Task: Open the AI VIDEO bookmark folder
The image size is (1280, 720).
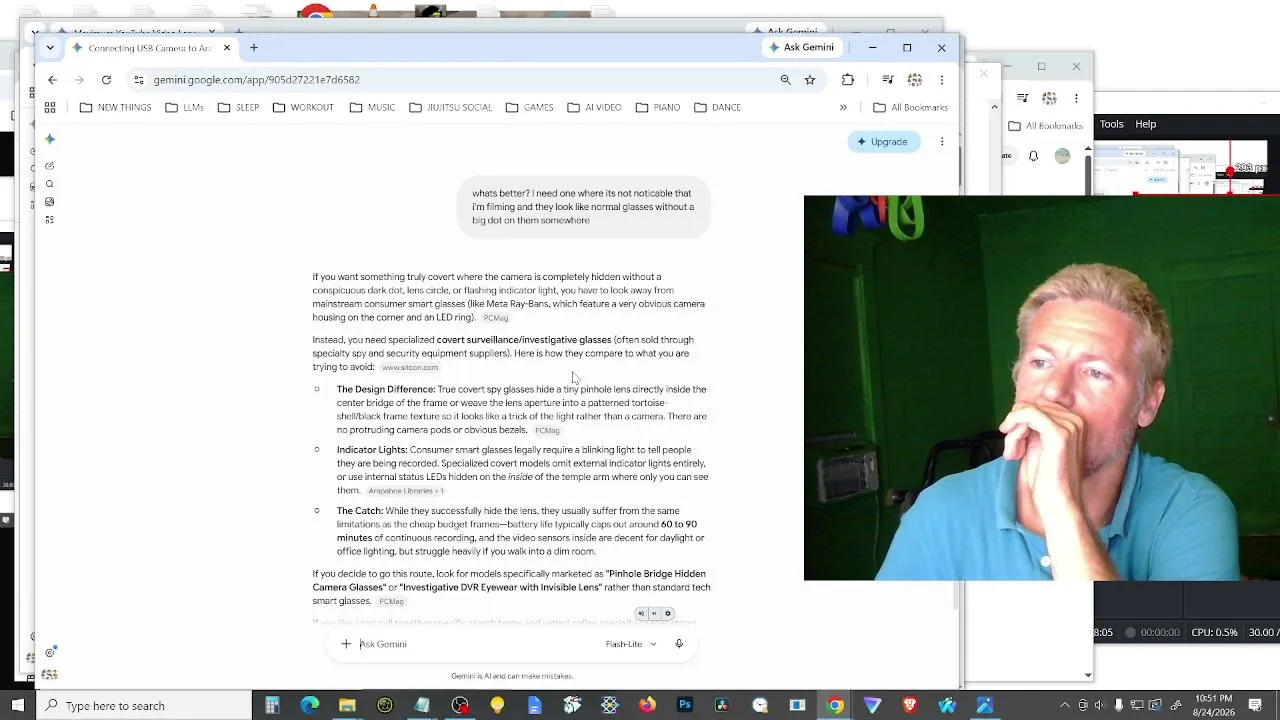Action: [x=594, y=108]
